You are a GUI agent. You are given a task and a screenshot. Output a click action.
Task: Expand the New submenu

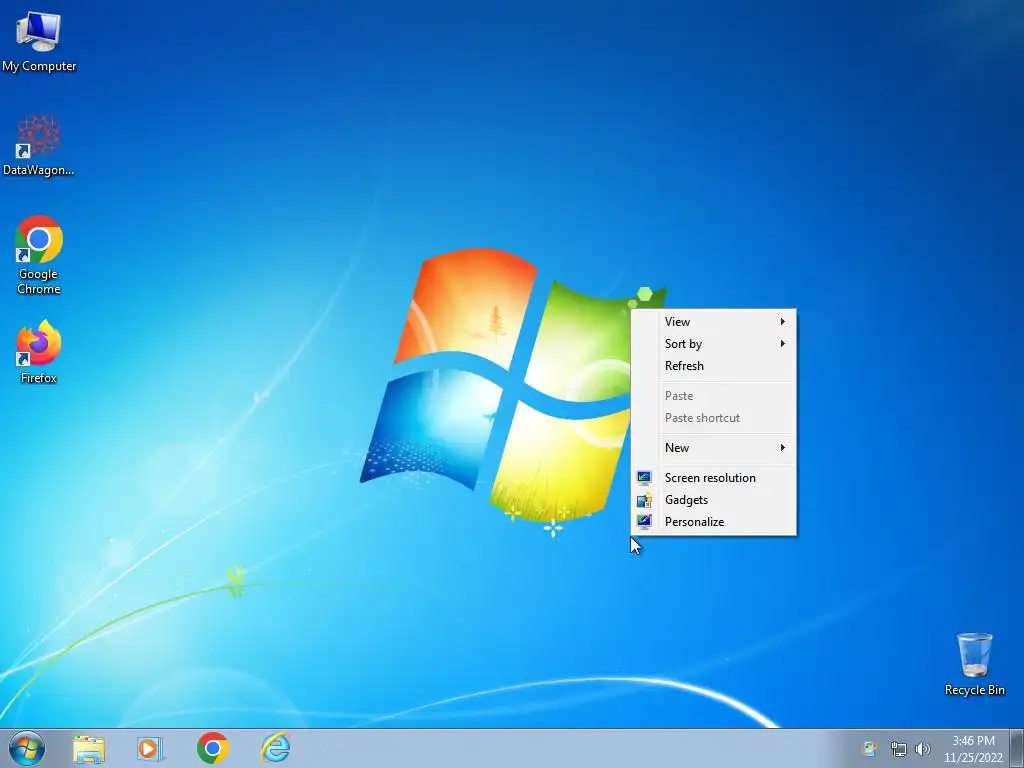pyautogui.click(x=713, y=447)
